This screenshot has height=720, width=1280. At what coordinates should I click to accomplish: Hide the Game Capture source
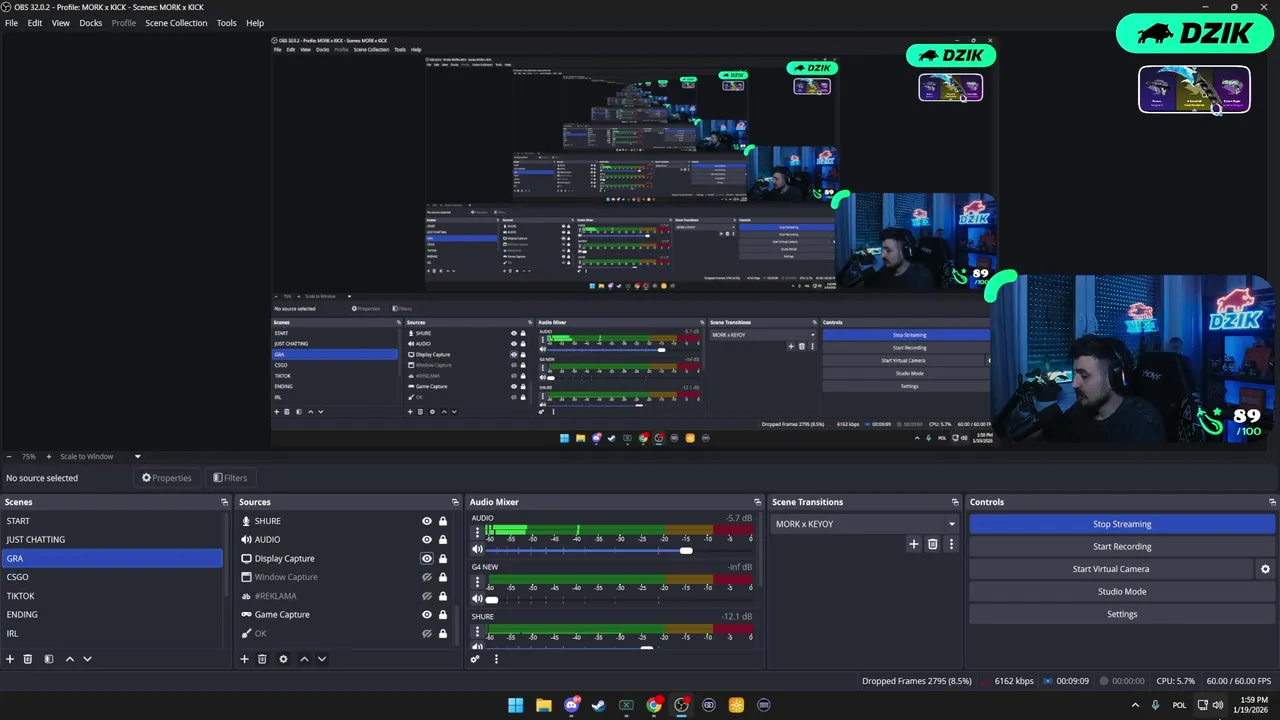pos(427,615)
